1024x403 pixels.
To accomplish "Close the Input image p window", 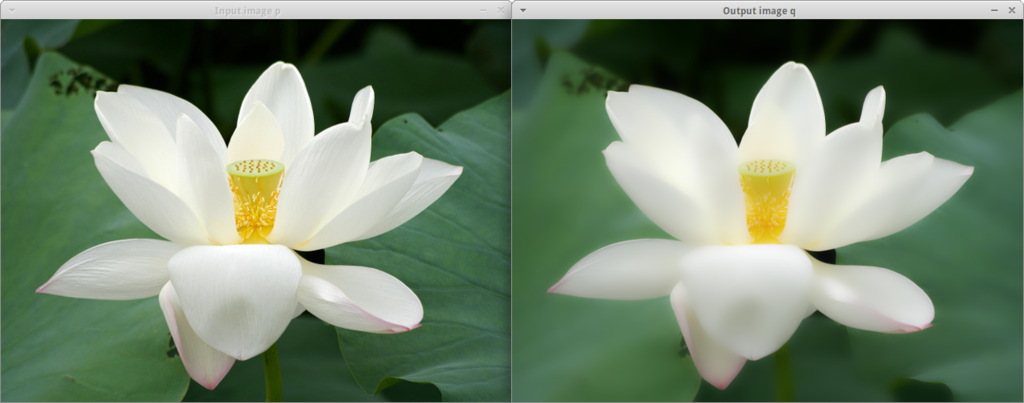I will 501,10.
